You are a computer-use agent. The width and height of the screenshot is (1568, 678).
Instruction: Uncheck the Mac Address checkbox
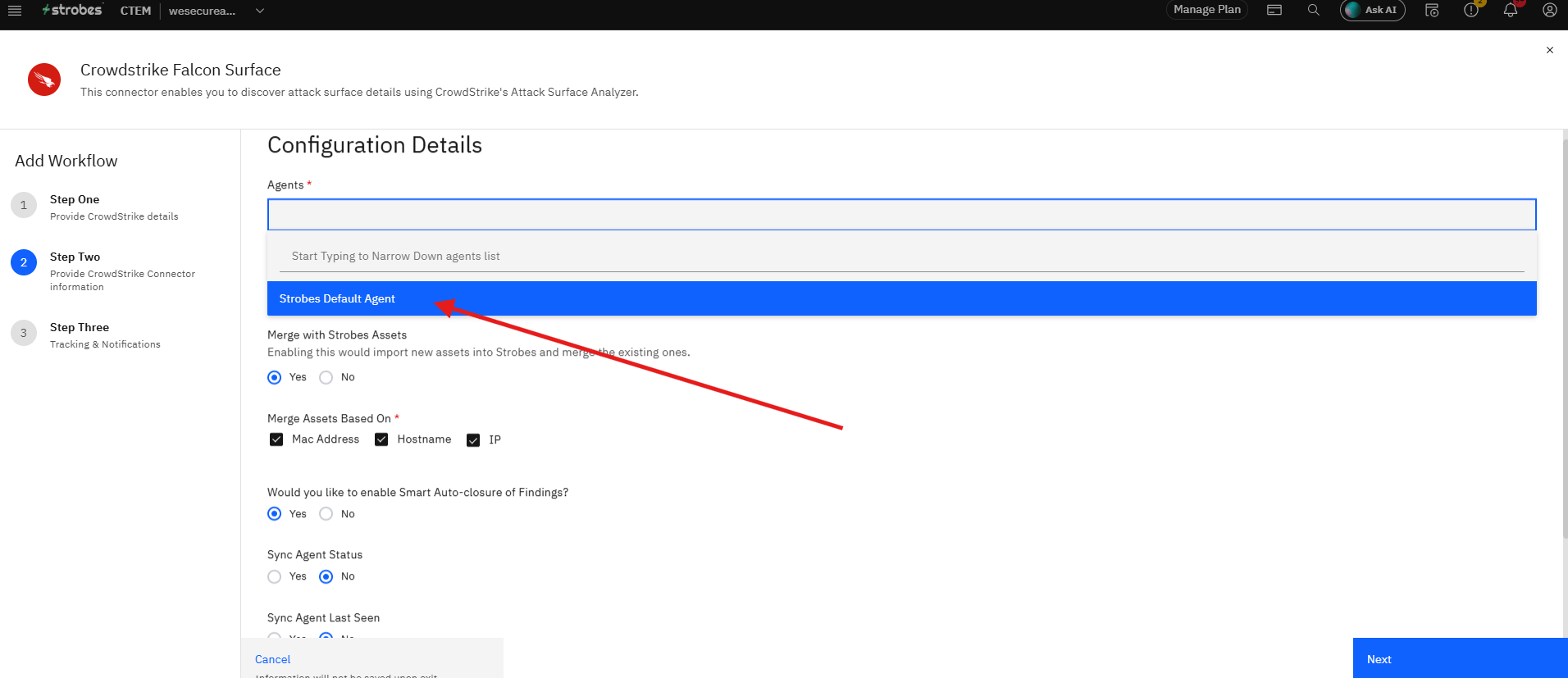[x=276, y=439]
